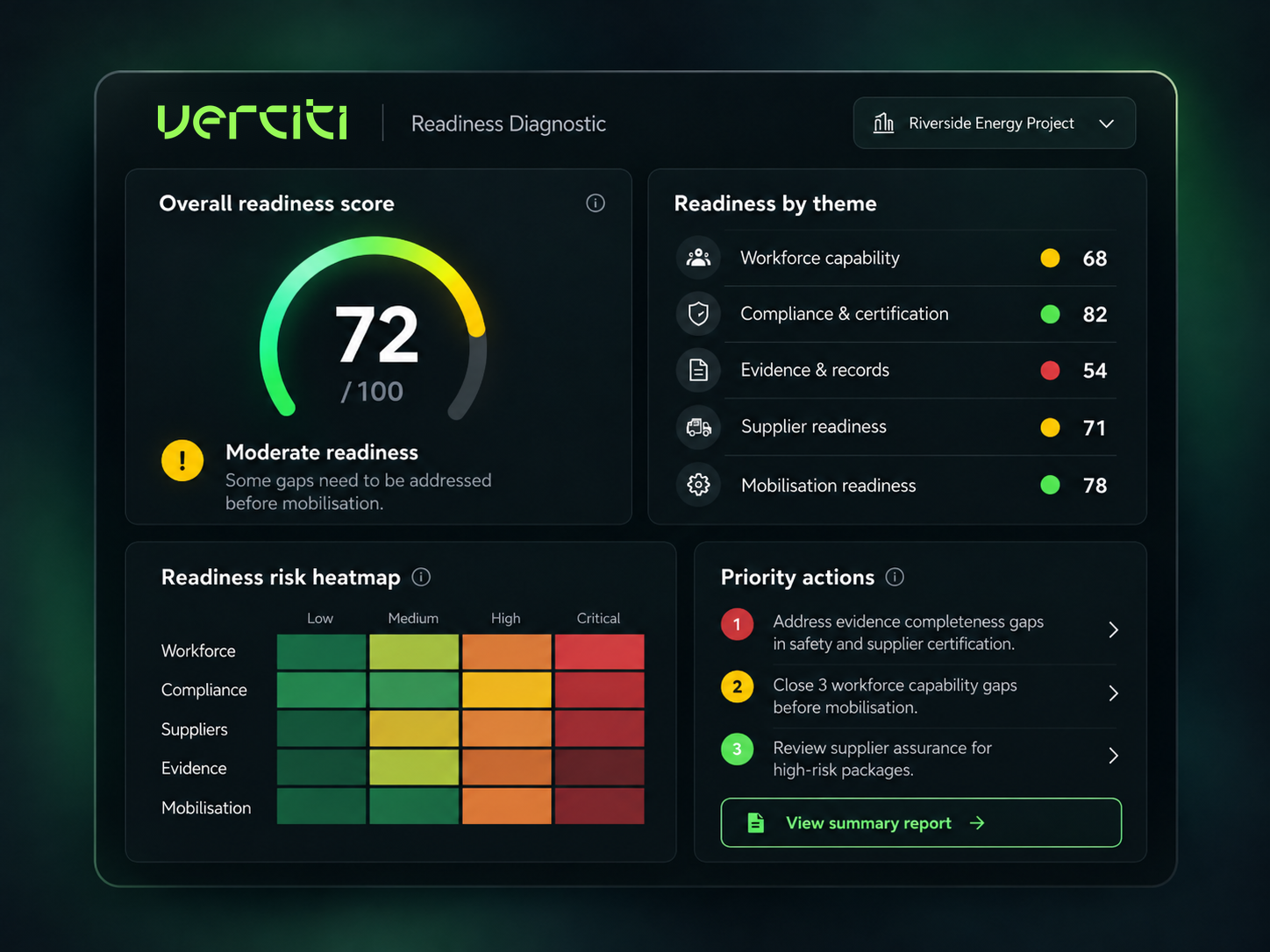Click the Mobilisation readiness score 78
This screenshot has width=1270, height=952.
(1095, 486)
